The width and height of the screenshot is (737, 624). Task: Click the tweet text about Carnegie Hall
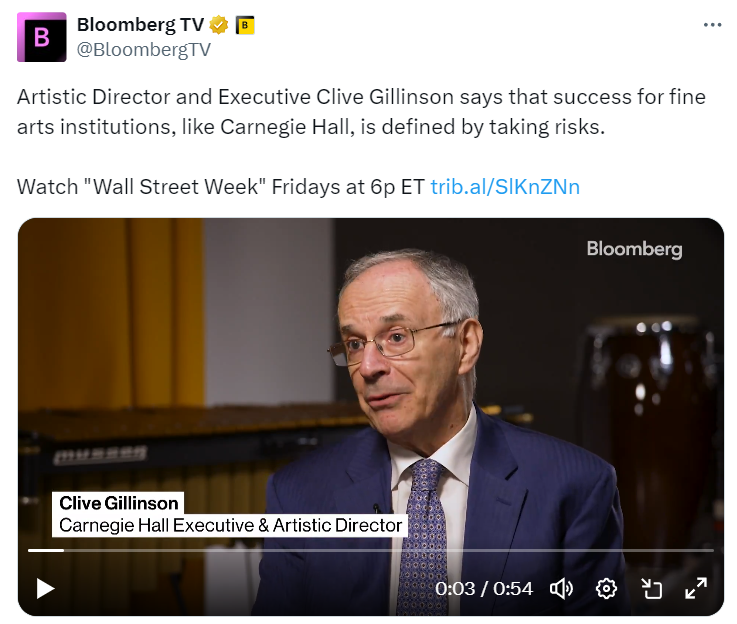click(360, 113)
